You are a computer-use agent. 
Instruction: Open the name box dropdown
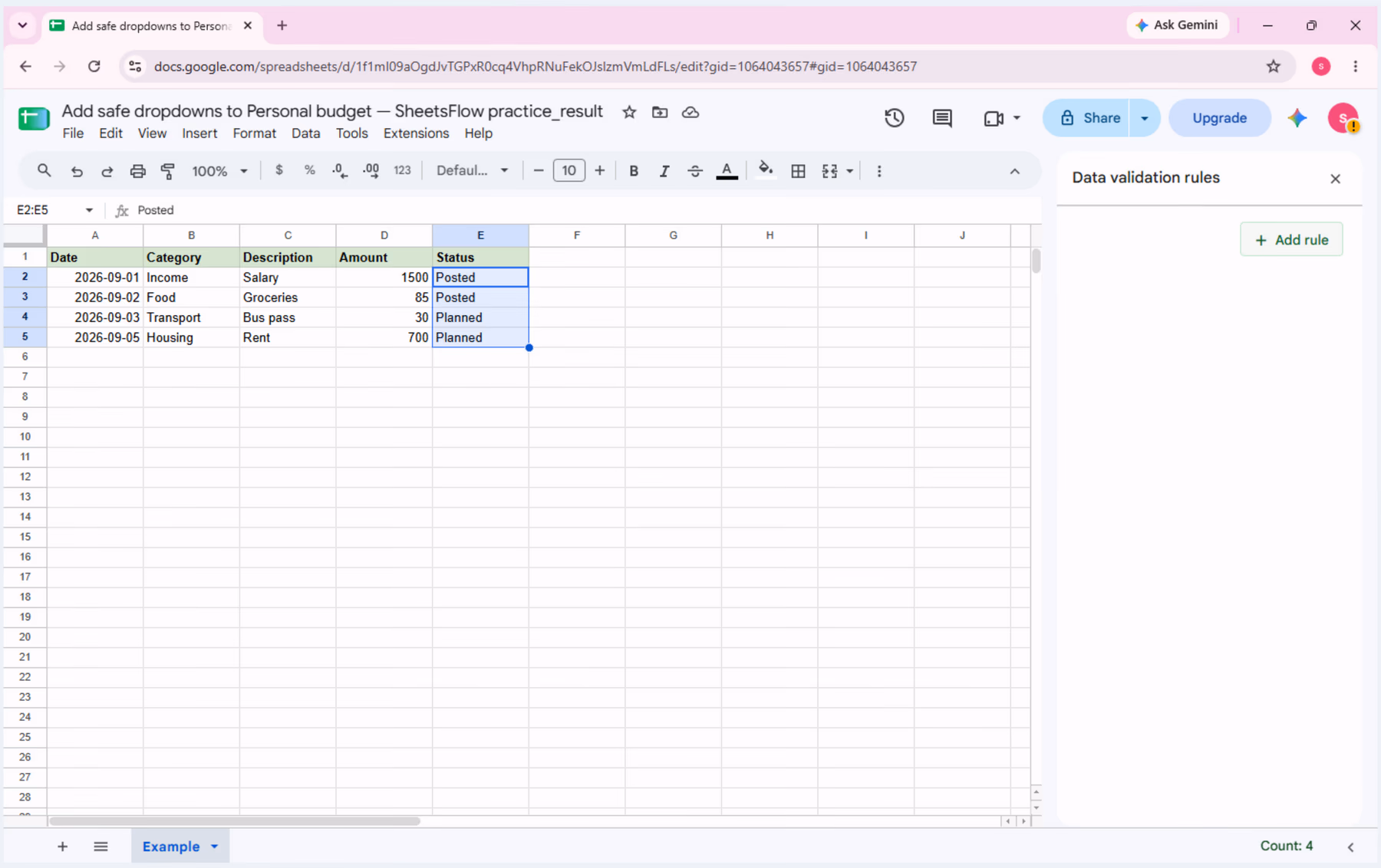[x=89, y=210]
